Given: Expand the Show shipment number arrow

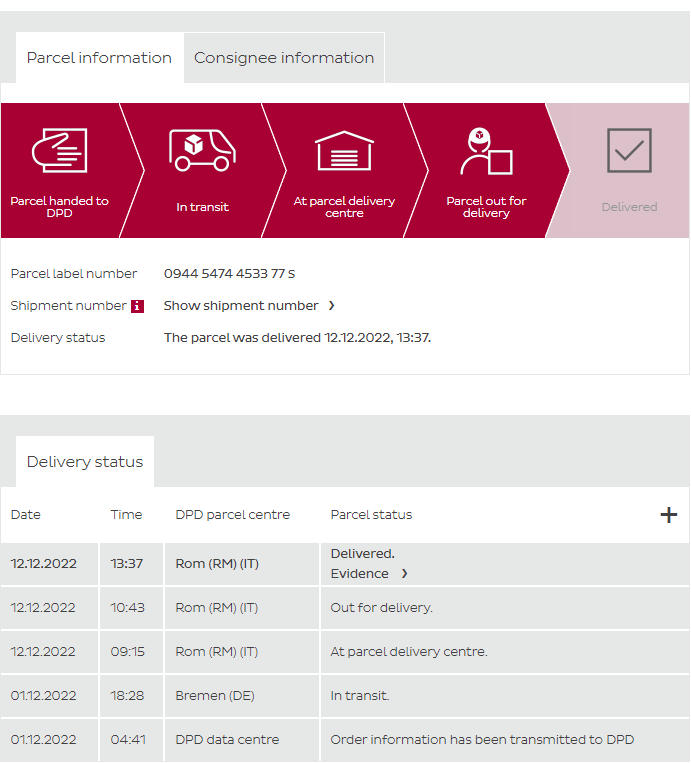Looking at the screenshot, I should 332,306.
